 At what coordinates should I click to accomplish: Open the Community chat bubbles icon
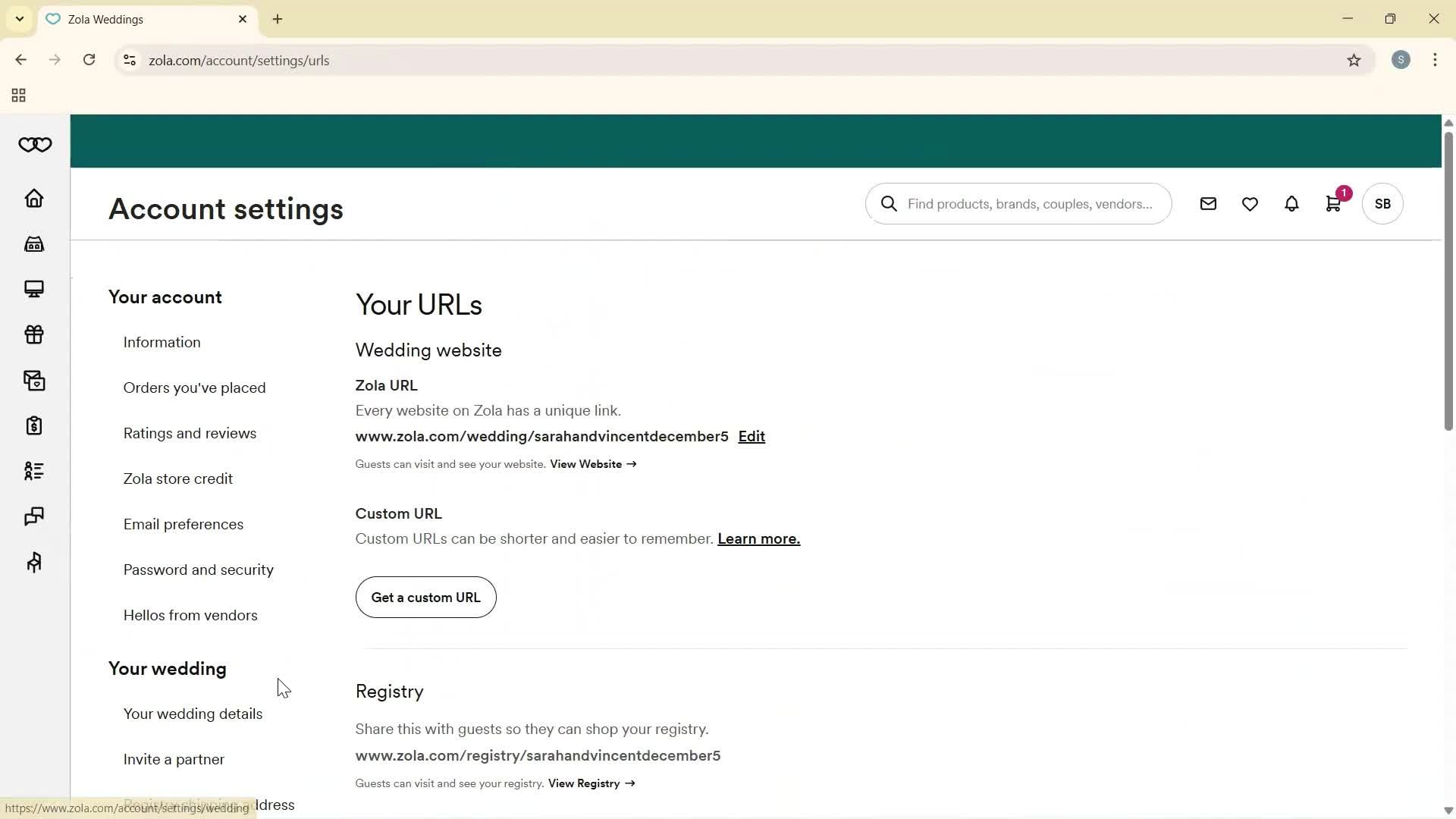(x=34, y=516)
